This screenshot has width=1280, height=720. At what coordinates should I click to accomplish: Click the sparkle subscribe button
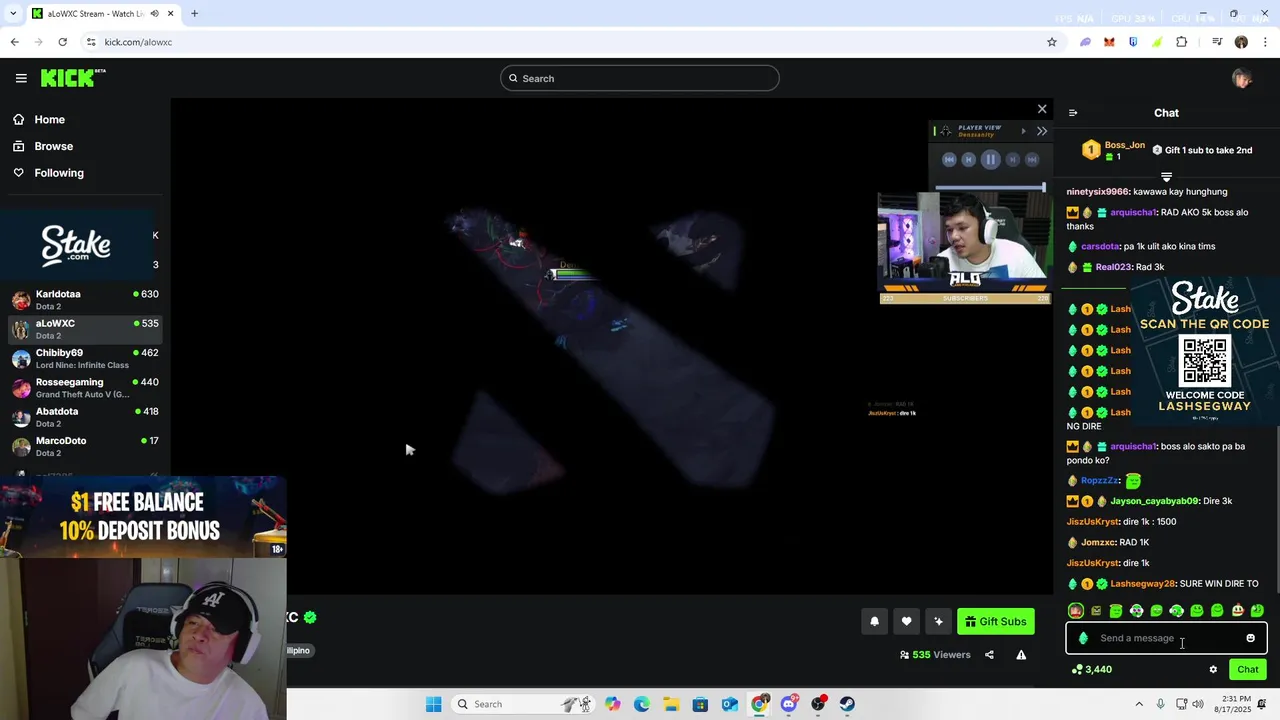click(938, 621)
